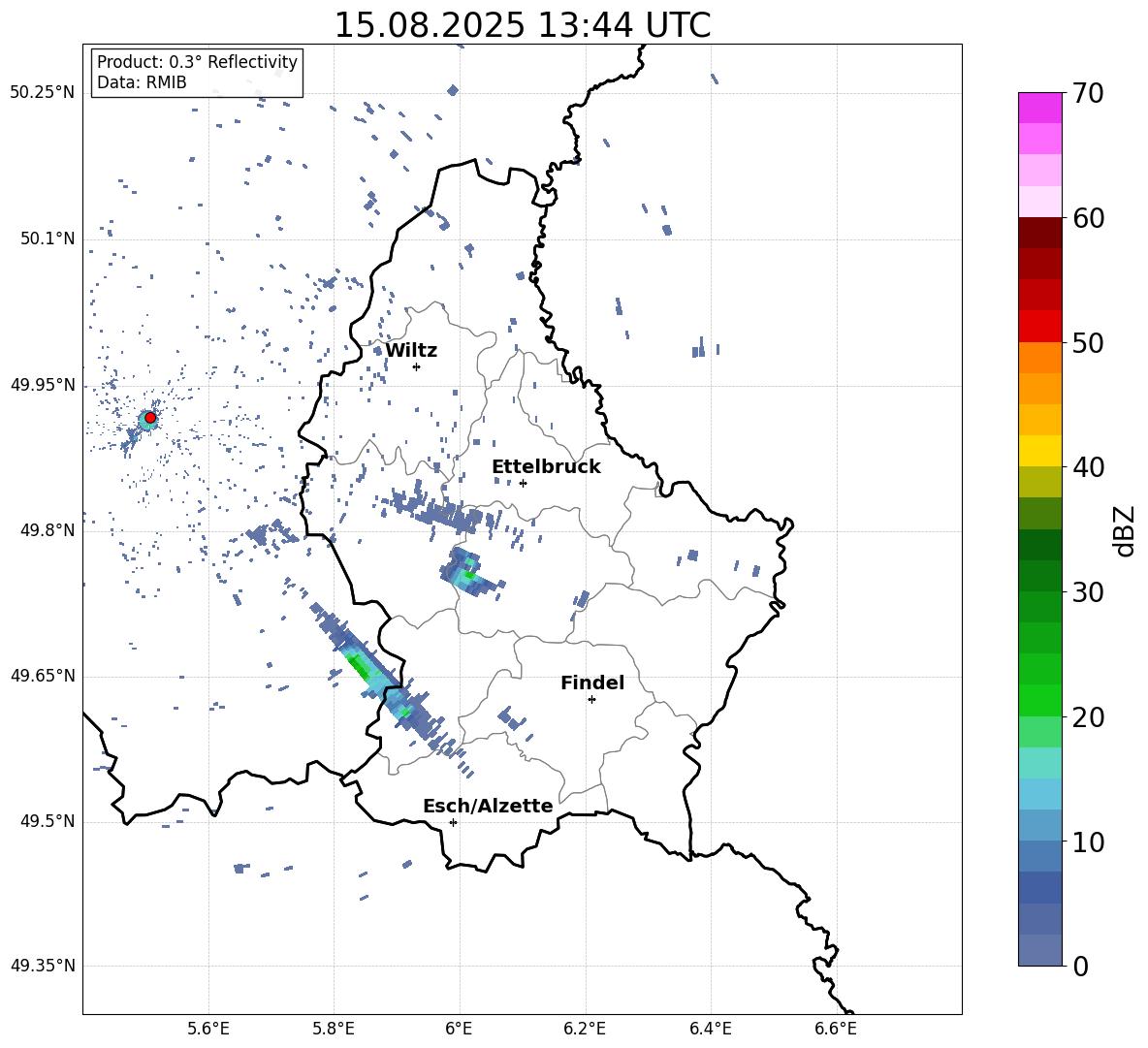The image size is (1148, 1048).
Task: Click the longitude label '5.6°E'
Action: point(208,1029)
